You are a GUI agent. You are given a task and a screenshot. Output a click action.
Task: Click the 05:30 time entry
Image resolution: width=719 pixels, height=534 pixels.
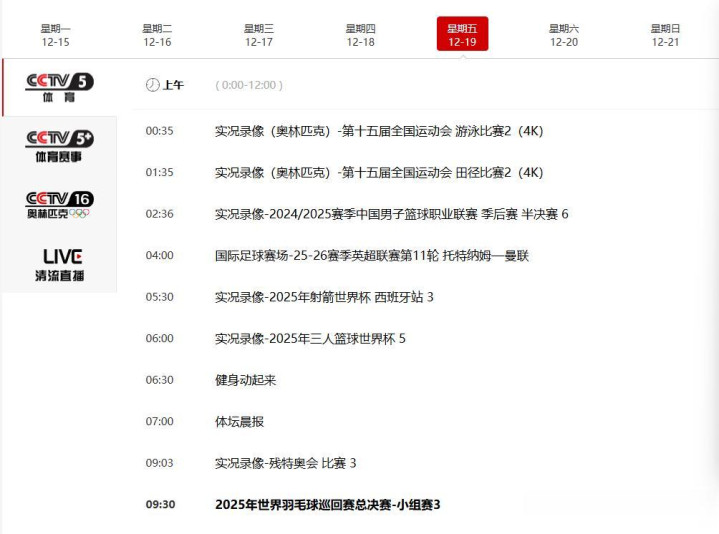tap(160, 297)
